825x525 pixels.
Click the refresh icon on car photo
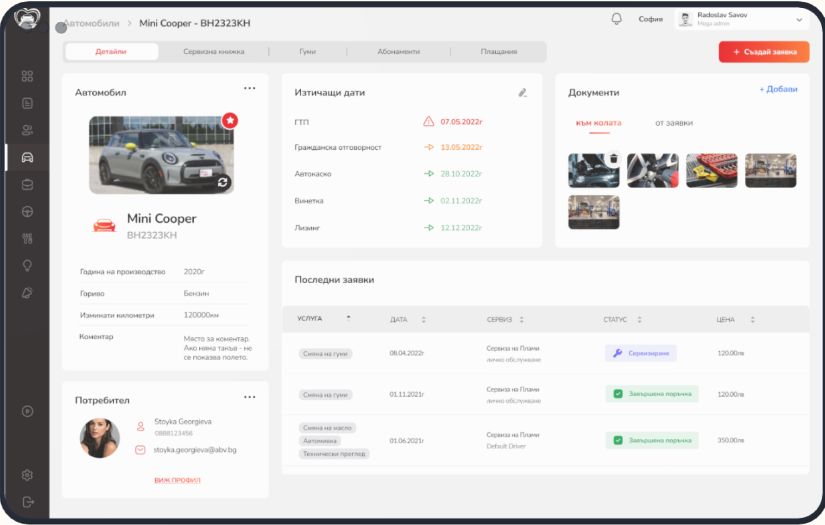point(223,182)
